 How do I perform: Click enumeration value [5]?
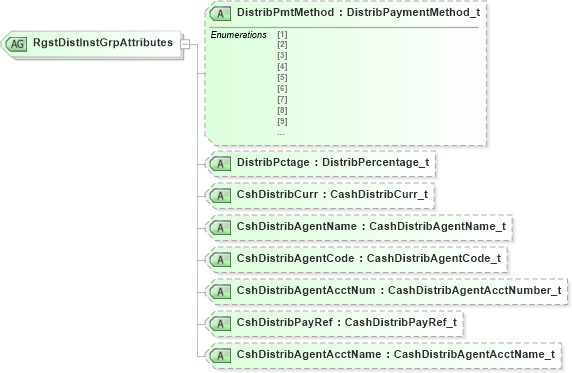click(282, 77)
